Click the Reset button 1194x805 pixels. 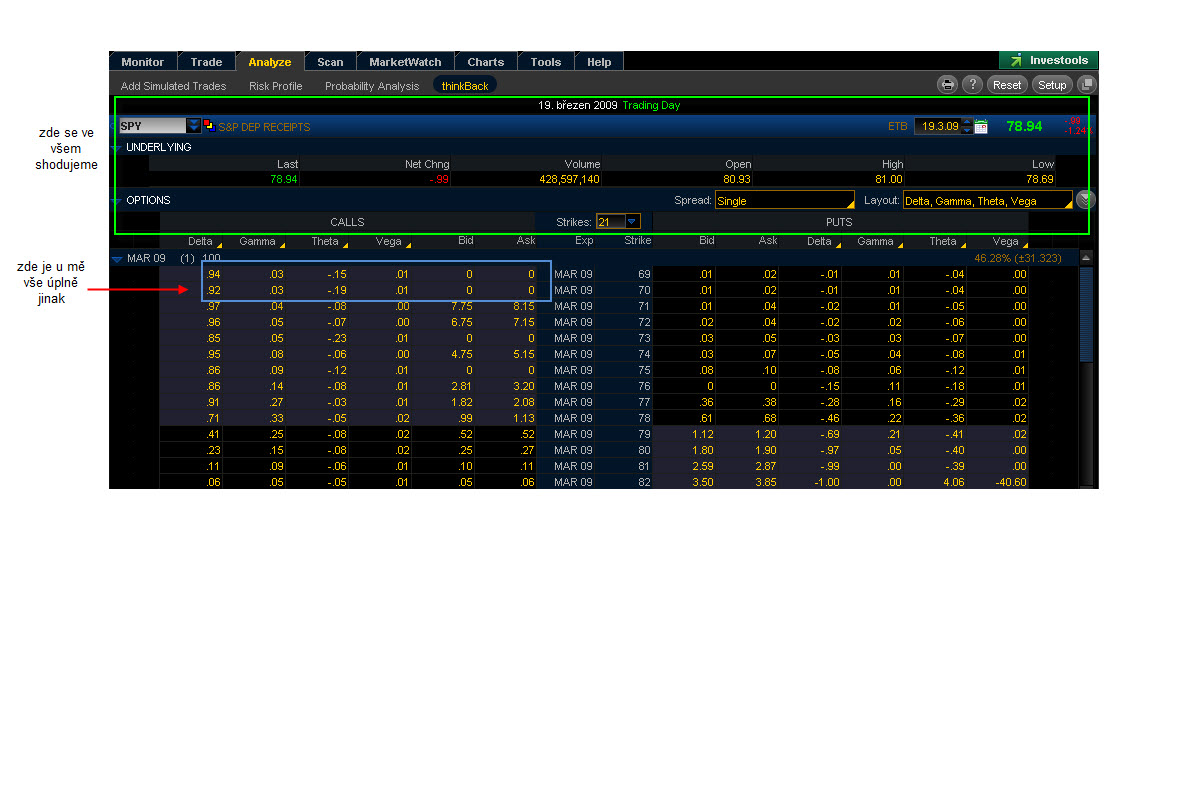[1007, 85]
